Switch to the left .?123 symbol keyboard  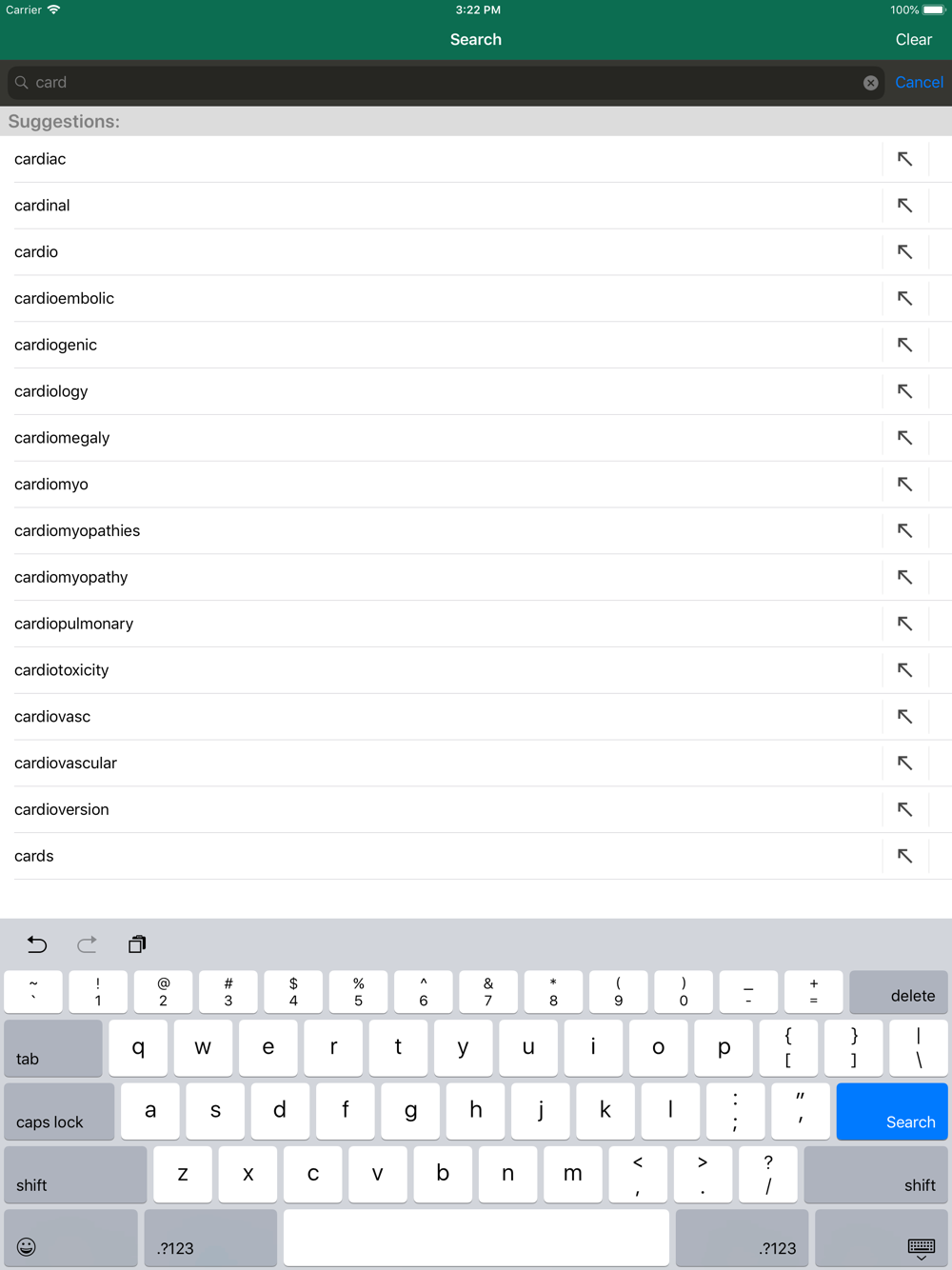pyautogui.click(x=210, y=1239)
